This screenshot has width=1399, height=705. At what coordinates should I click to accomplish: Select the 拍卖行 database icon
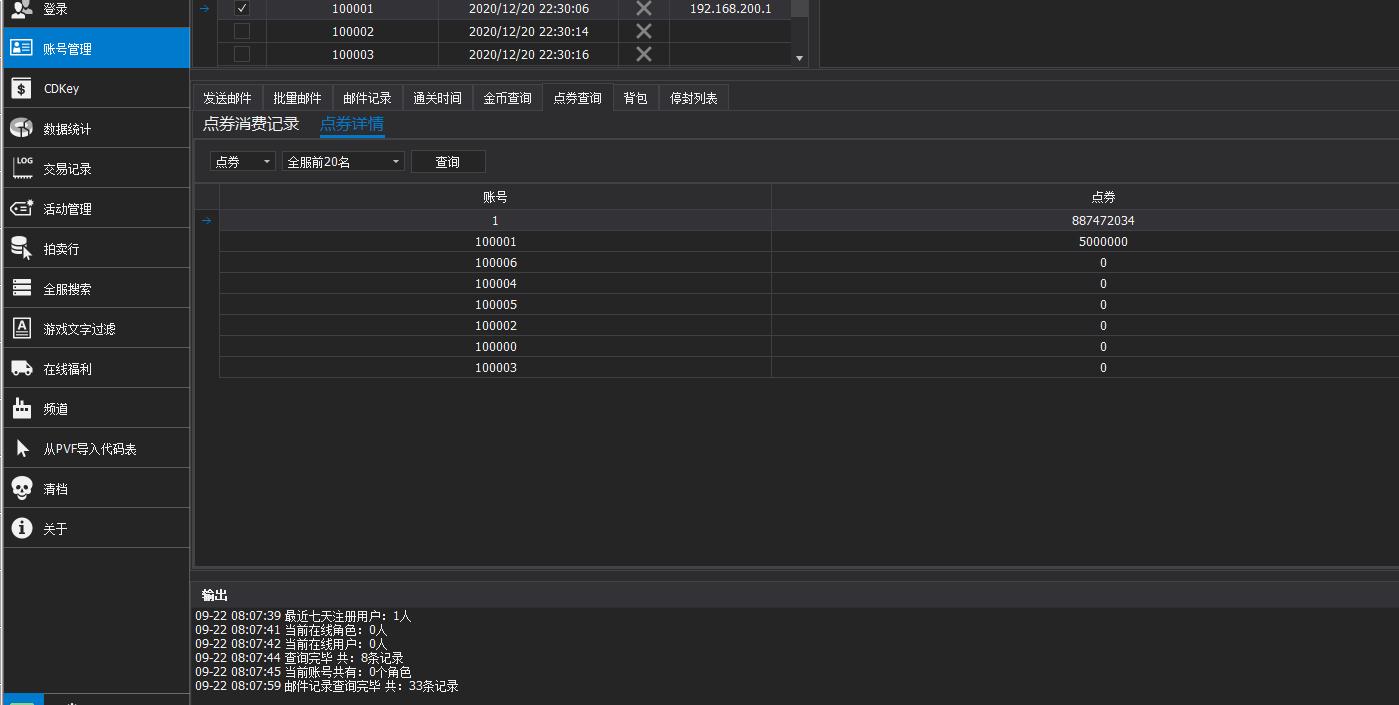22,249
